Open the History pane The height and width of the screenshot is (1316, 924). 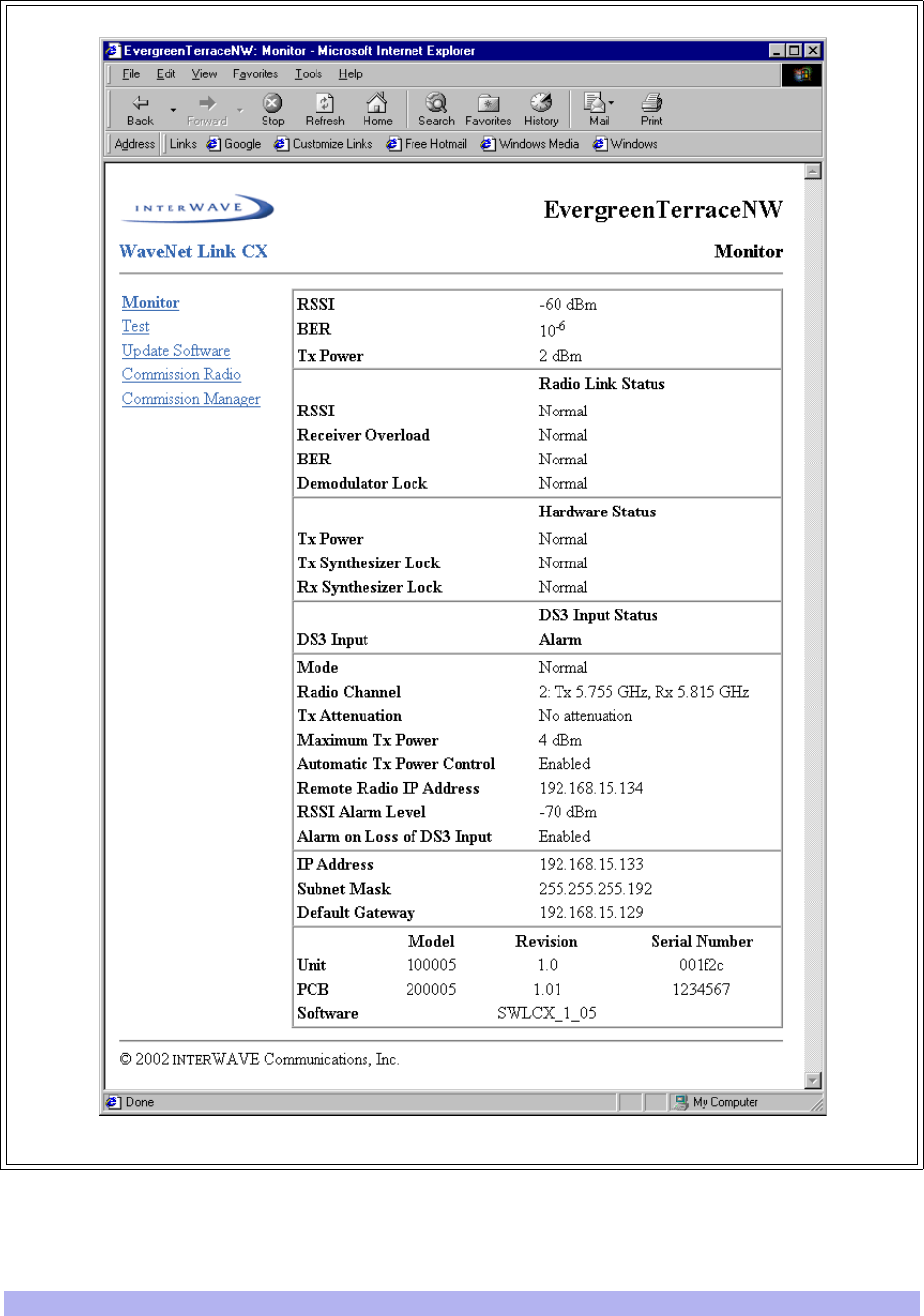pyautogui.click(x=541, y=110)
